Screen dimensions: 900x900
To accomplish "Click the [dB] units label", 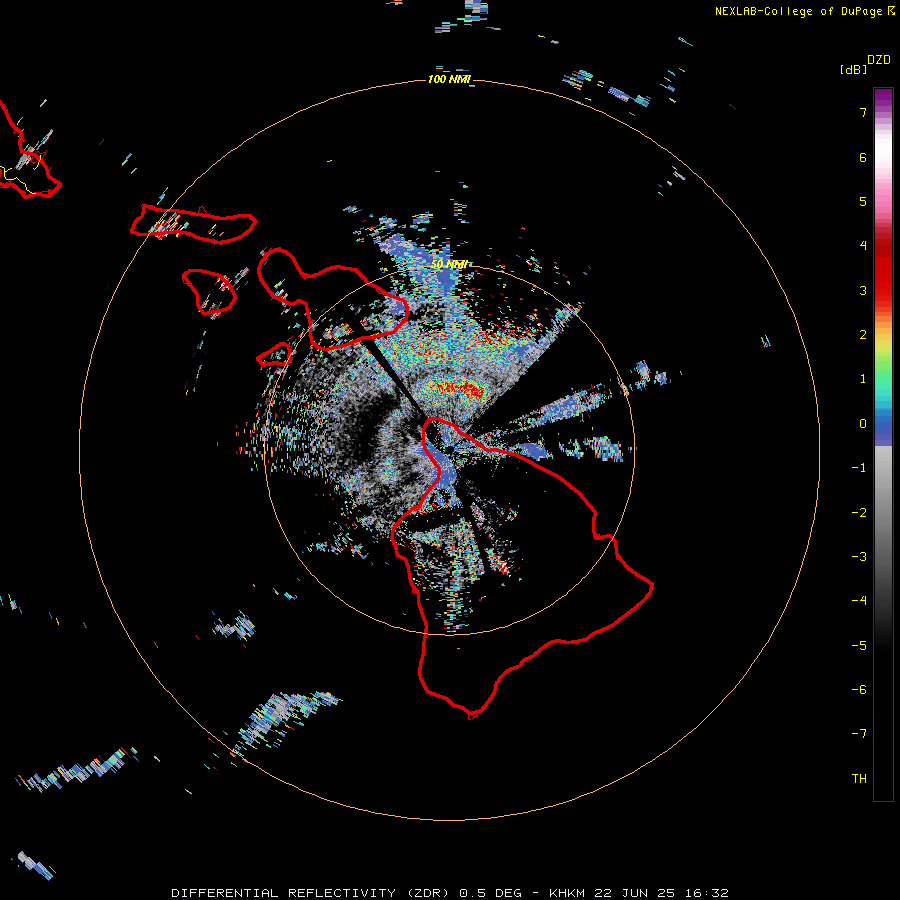I will click(854, 69).
